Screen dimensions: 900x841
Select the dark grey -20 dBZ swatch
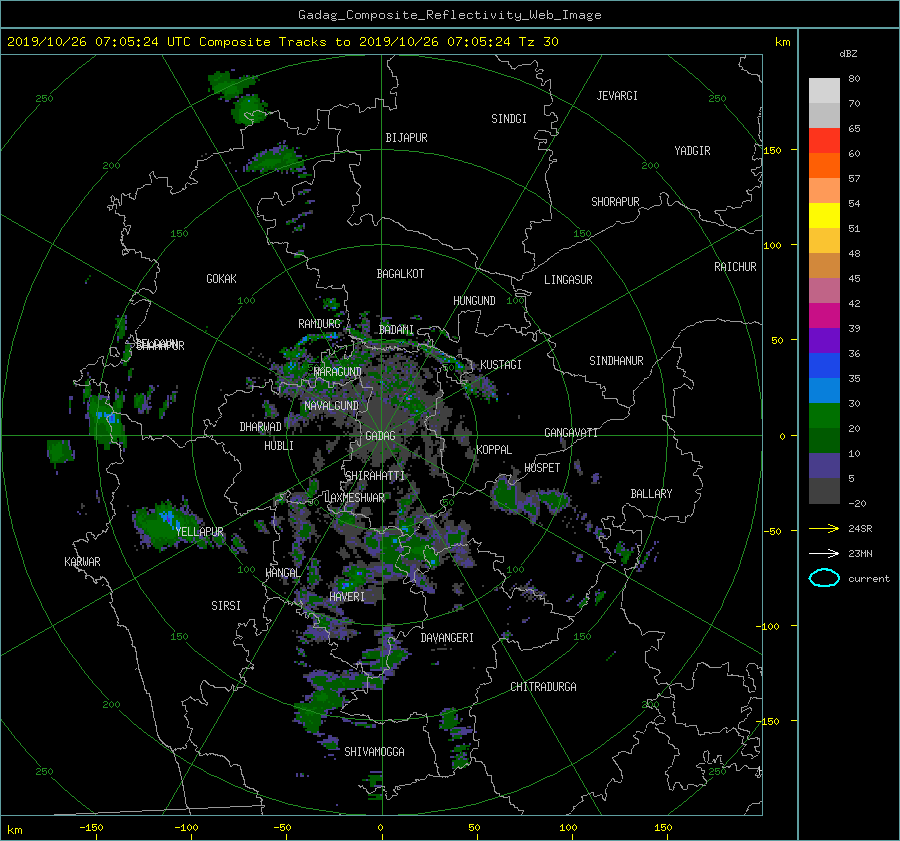(x=824, y=490)
